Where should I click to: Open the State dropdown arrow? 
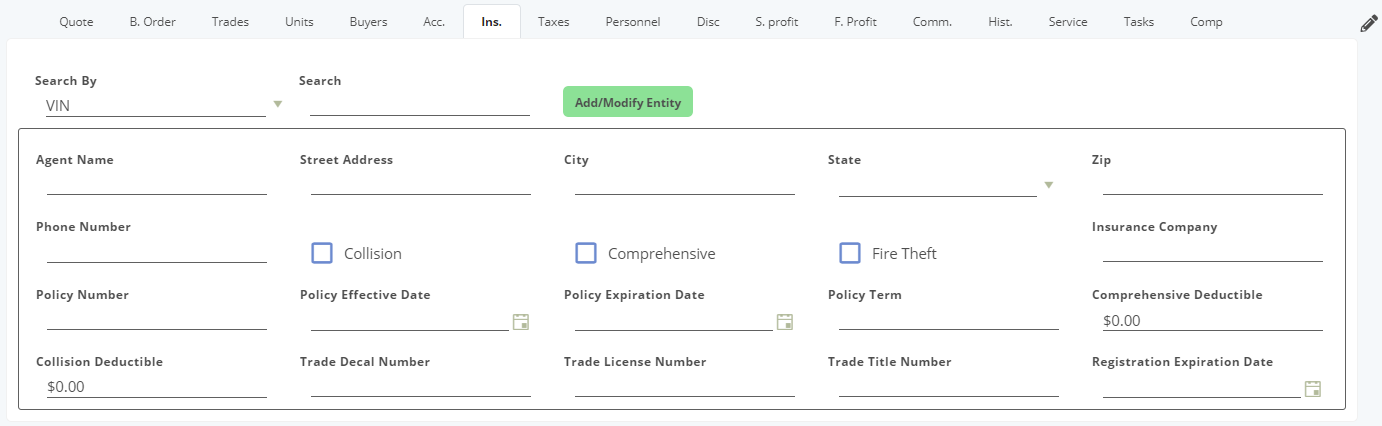click(1049, 185)
